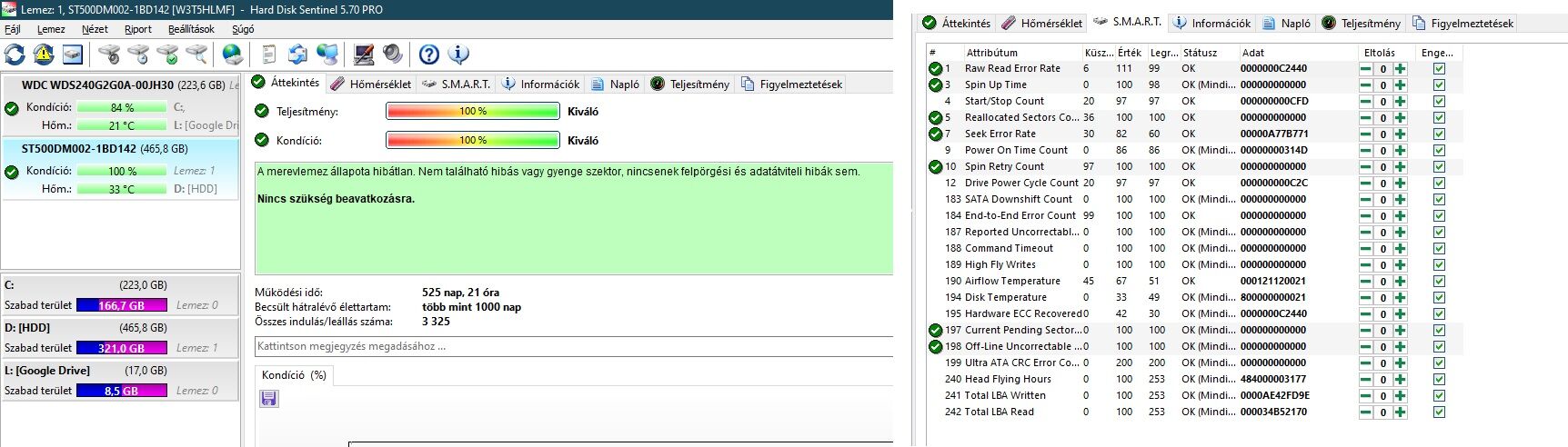Open the Teljesítmény tab in the attribute table window

click(x=1362, y=23)
